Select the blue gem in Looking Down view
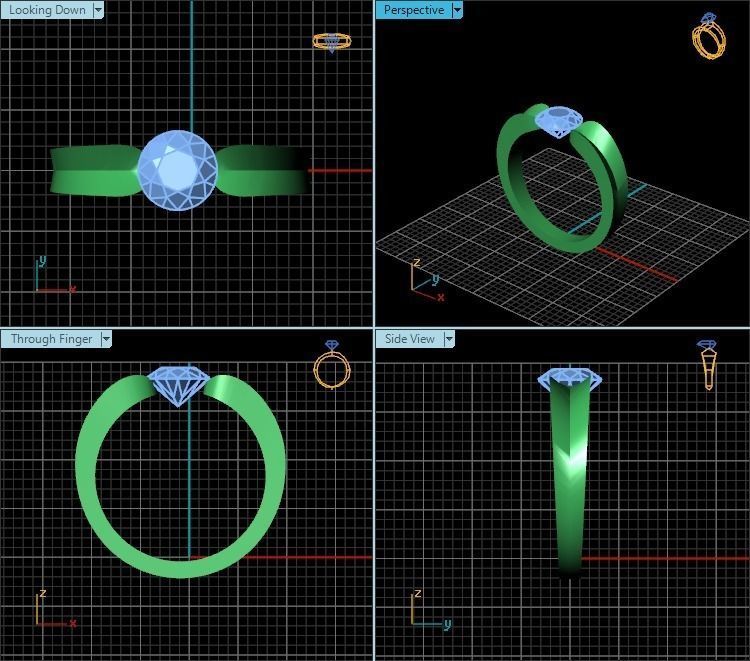Viewport: 750px width, 661px height. [x=177, y=170]
